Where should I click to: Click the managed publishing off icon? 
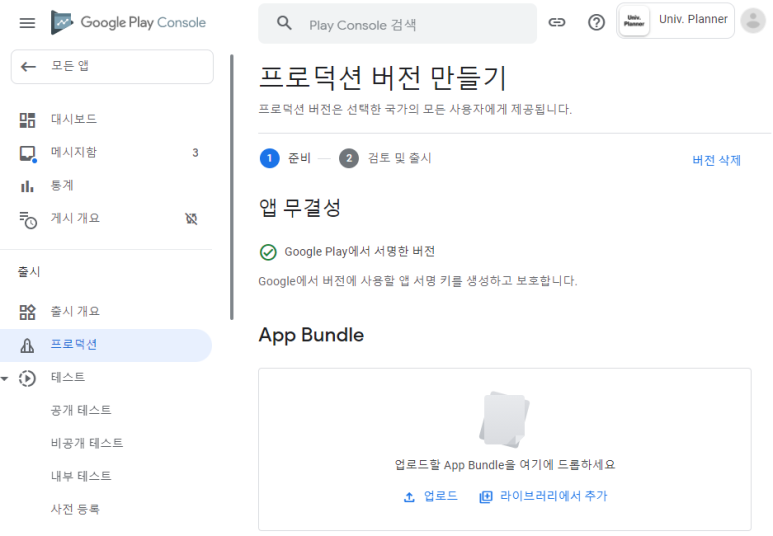click(x=191, y=218)
